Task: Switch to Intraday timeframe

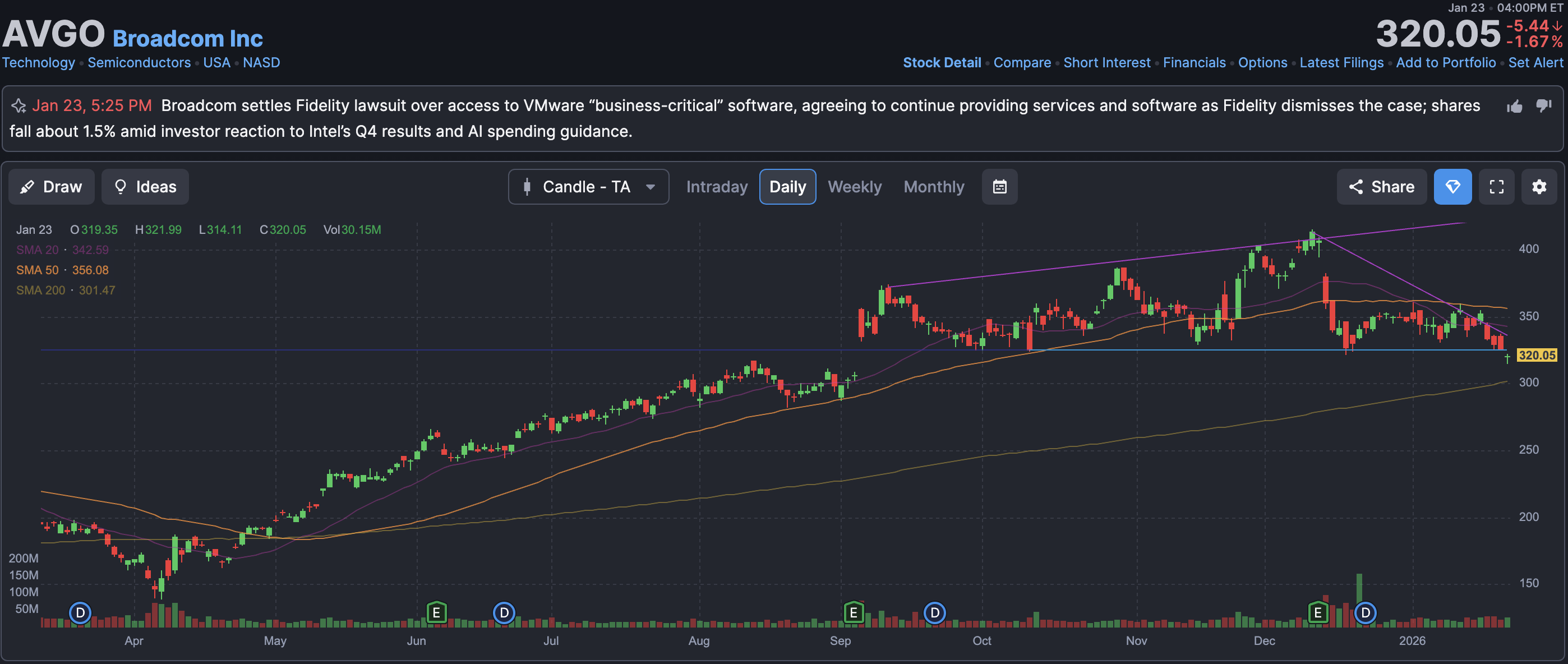Action: click(x=717, y=187)
